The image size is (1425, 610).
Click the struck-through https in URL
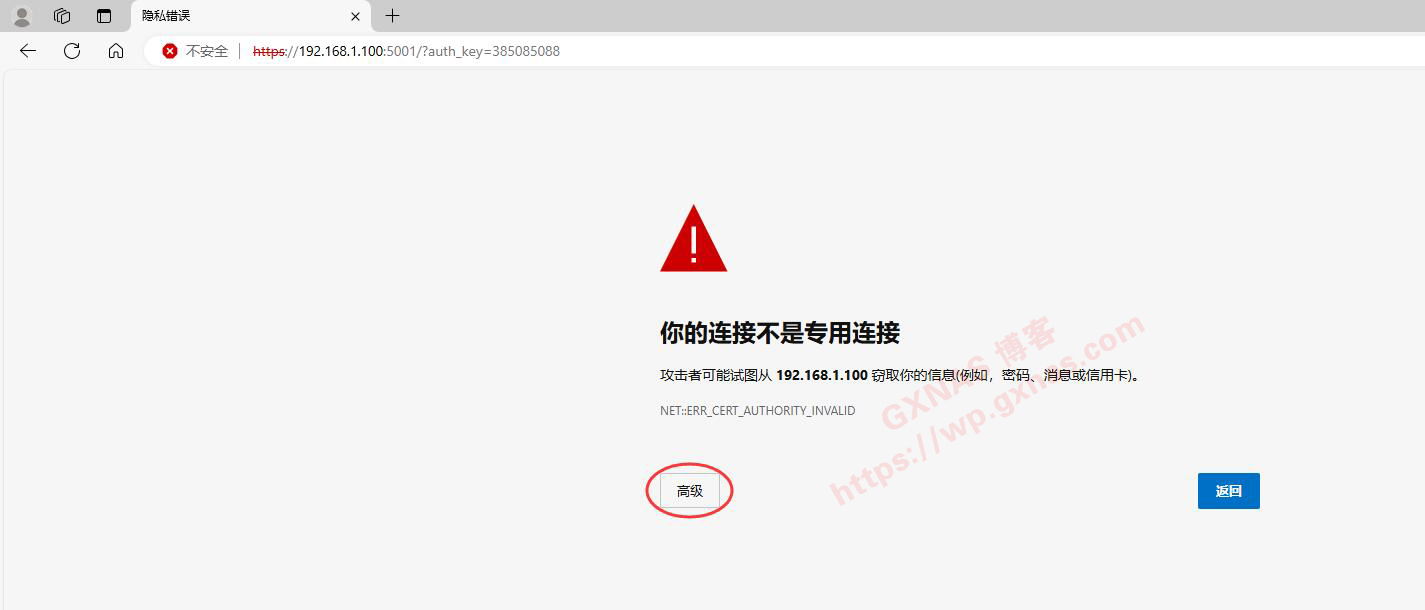(268, 51)
